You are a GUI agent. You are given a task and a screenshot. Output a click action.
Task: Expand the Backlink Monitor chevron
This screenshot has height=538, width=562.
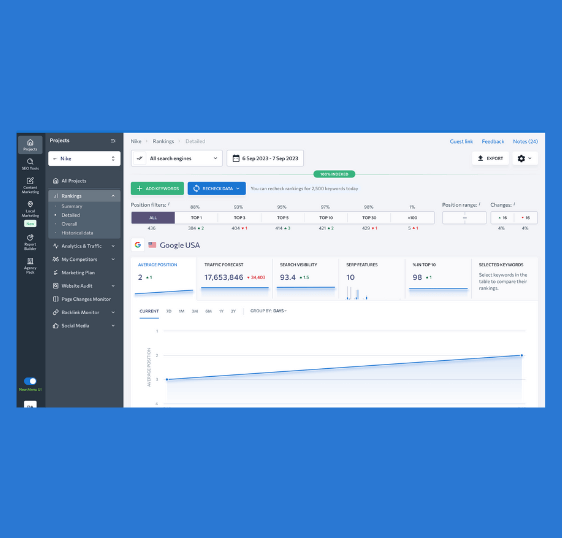(113, 312)
